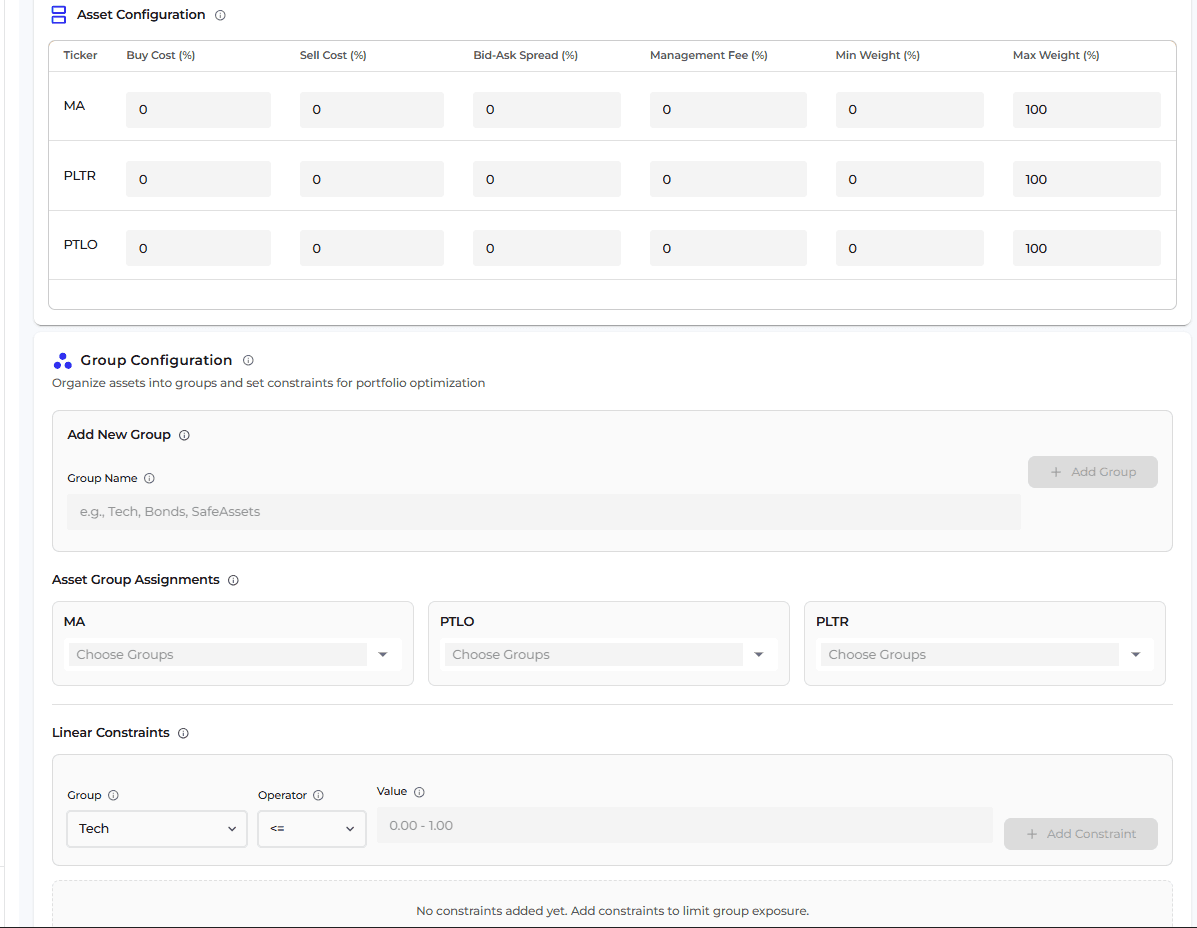Click info icon next to Operator label

[x=318, y=796]
